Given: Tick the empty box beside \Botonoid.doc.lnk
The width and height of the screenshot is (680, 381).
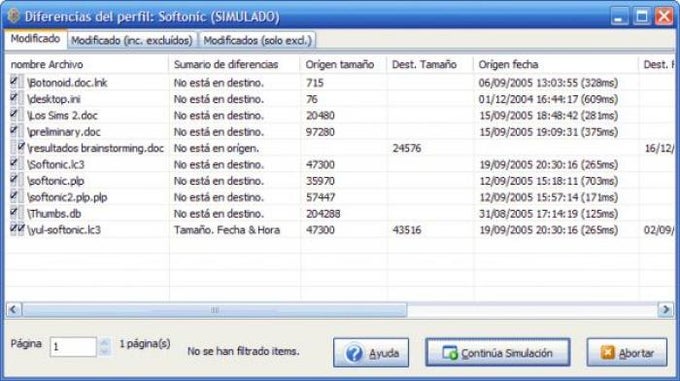Looking at the screenshot, I should pos(21,82).
